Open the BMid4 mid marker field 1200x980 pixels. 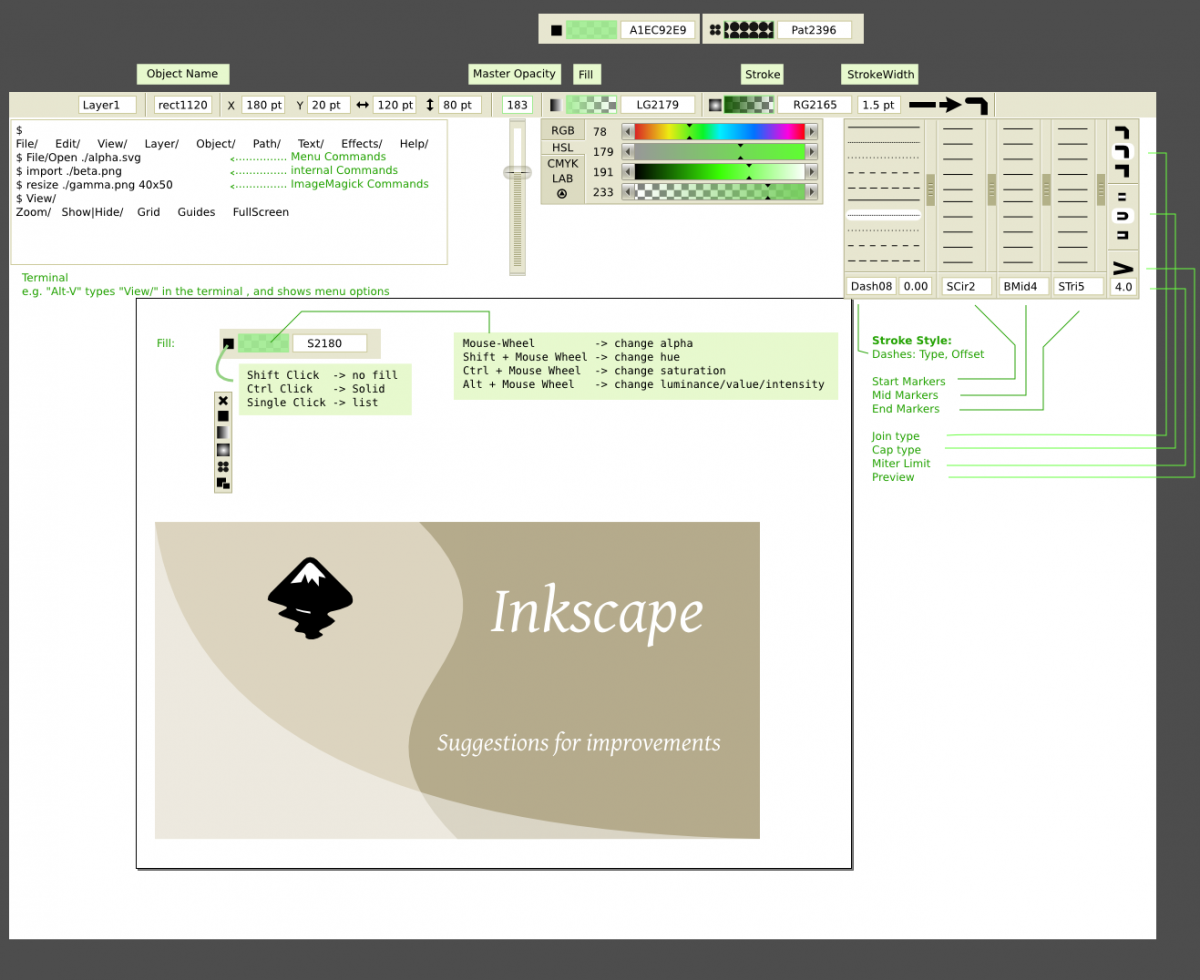coord(1022,285)
